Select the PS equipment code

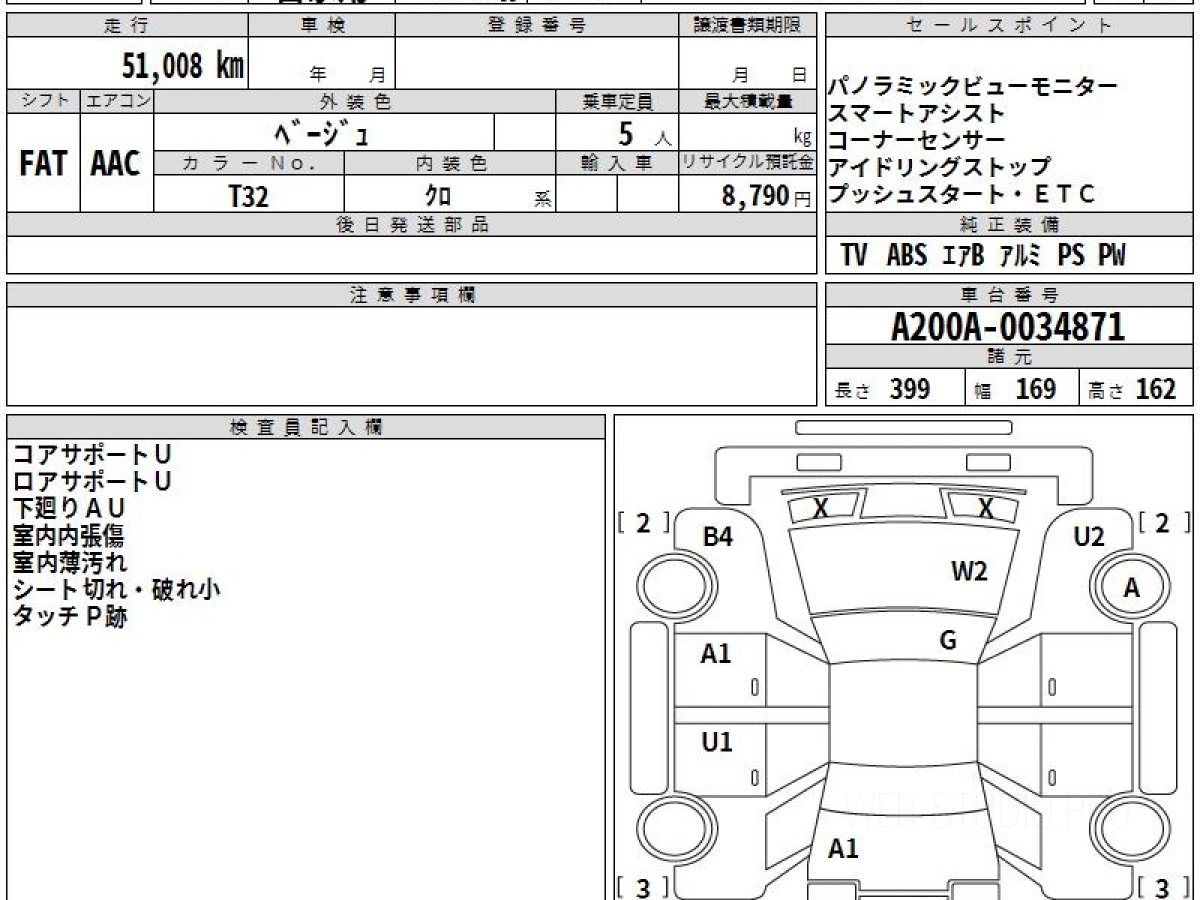point(1071,256)
